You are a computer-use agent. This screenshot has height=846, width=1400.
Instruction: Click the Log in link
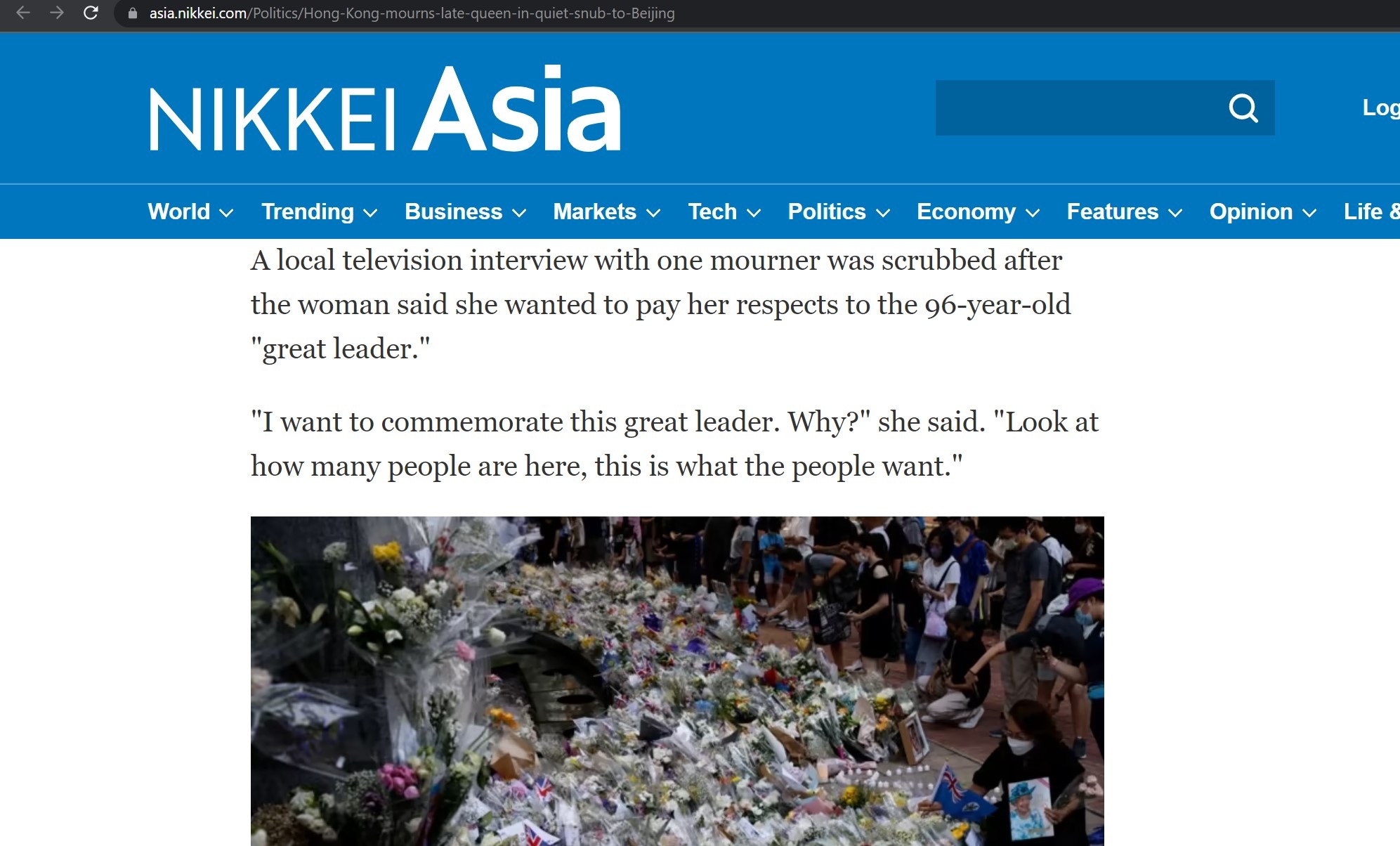1380,108
